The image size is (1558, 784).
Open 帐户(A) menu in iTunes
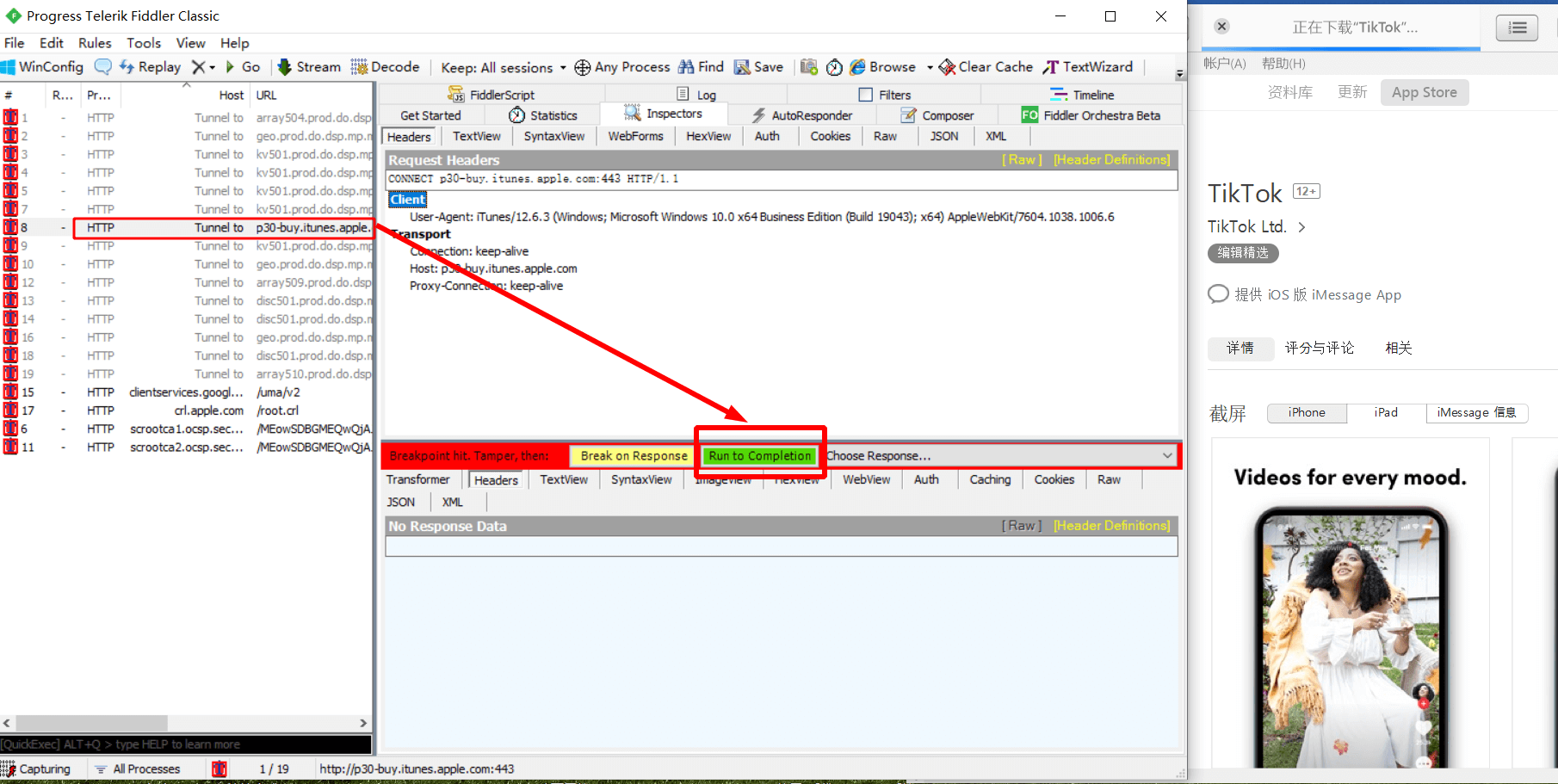1225,64
